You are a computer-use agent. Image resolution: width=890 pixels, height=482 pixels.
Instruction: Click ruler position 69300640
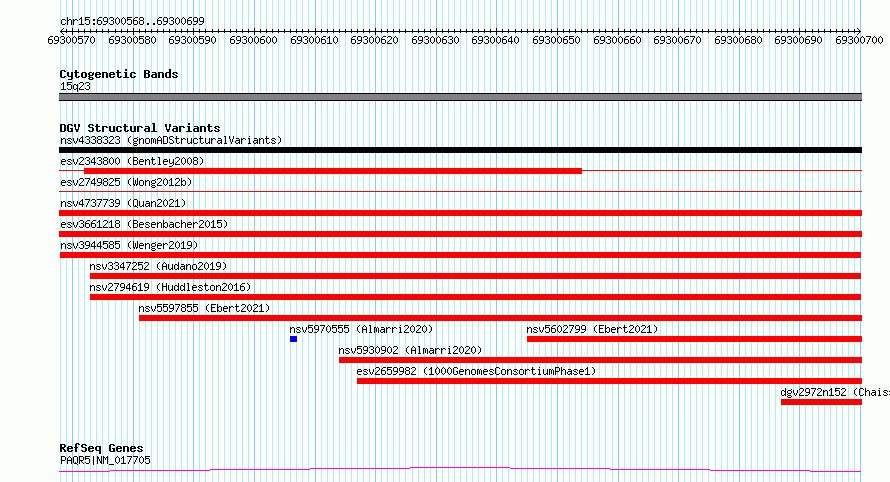click(x=496, y=40)
